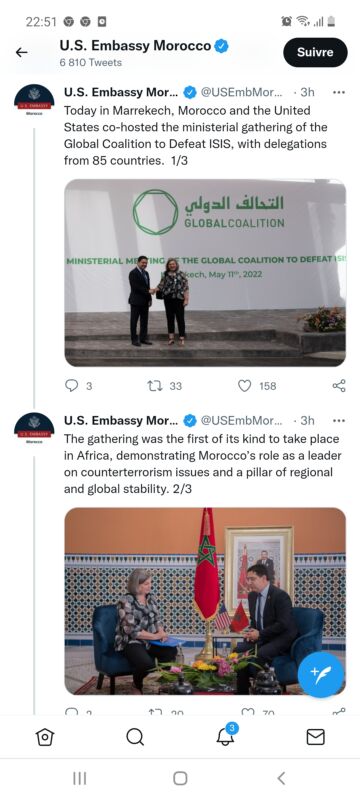The height and width of the screenshot is (800, 360).
Task: Open photo of meeting with Moroccan flag
Action: coord(205,601)
